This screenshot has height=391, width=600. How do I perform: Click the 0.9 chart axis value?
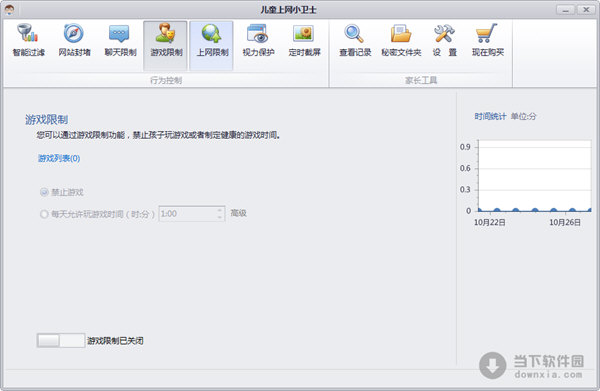(x=465, y=147)
